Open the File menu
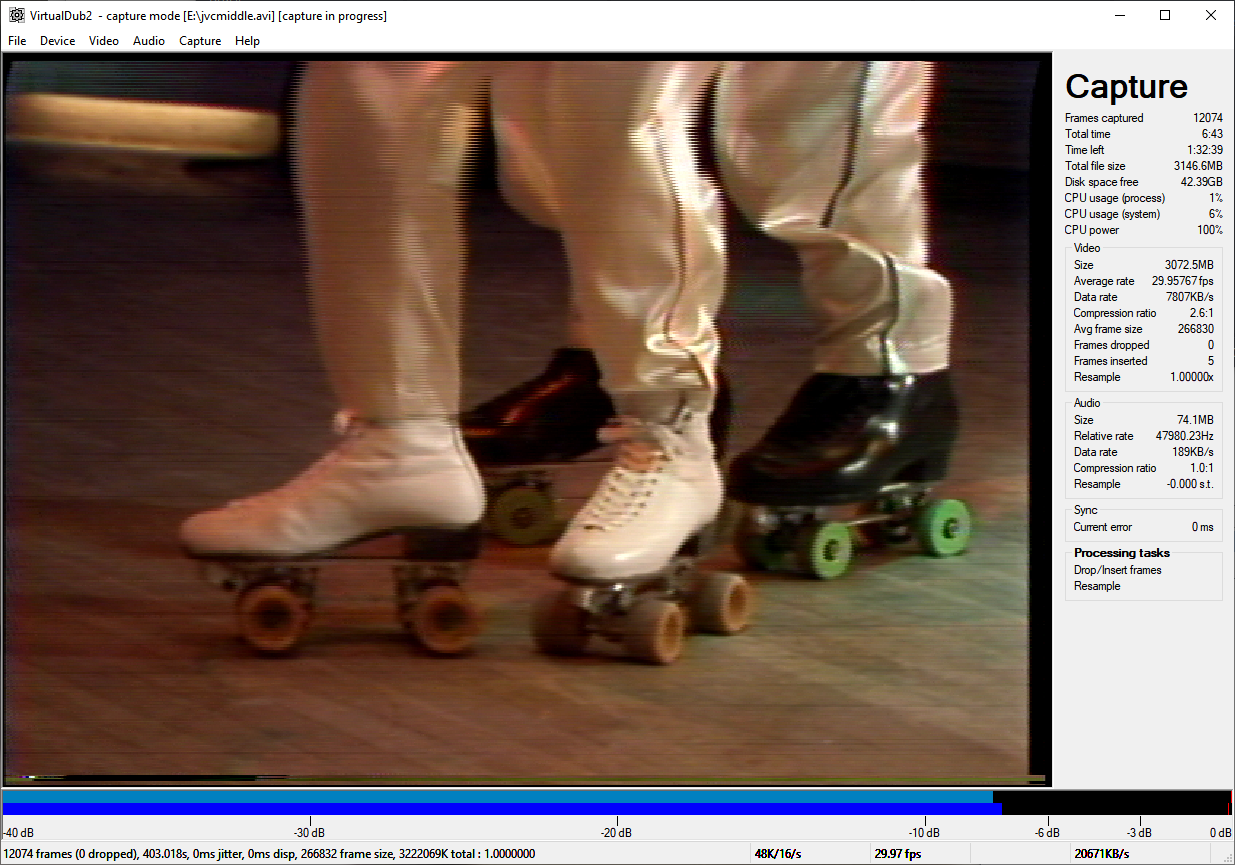The image size is (1235, 865). pos(17,41)
